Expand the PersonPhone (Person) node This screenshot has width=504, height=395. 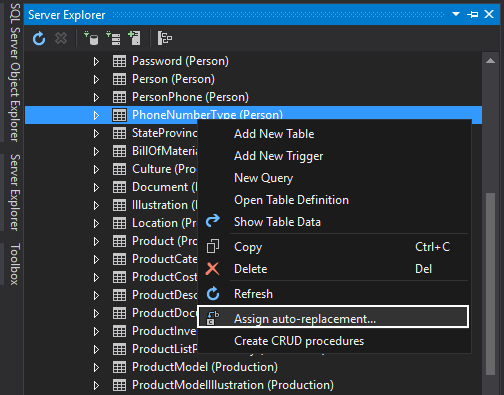click(x=96, y=97)
